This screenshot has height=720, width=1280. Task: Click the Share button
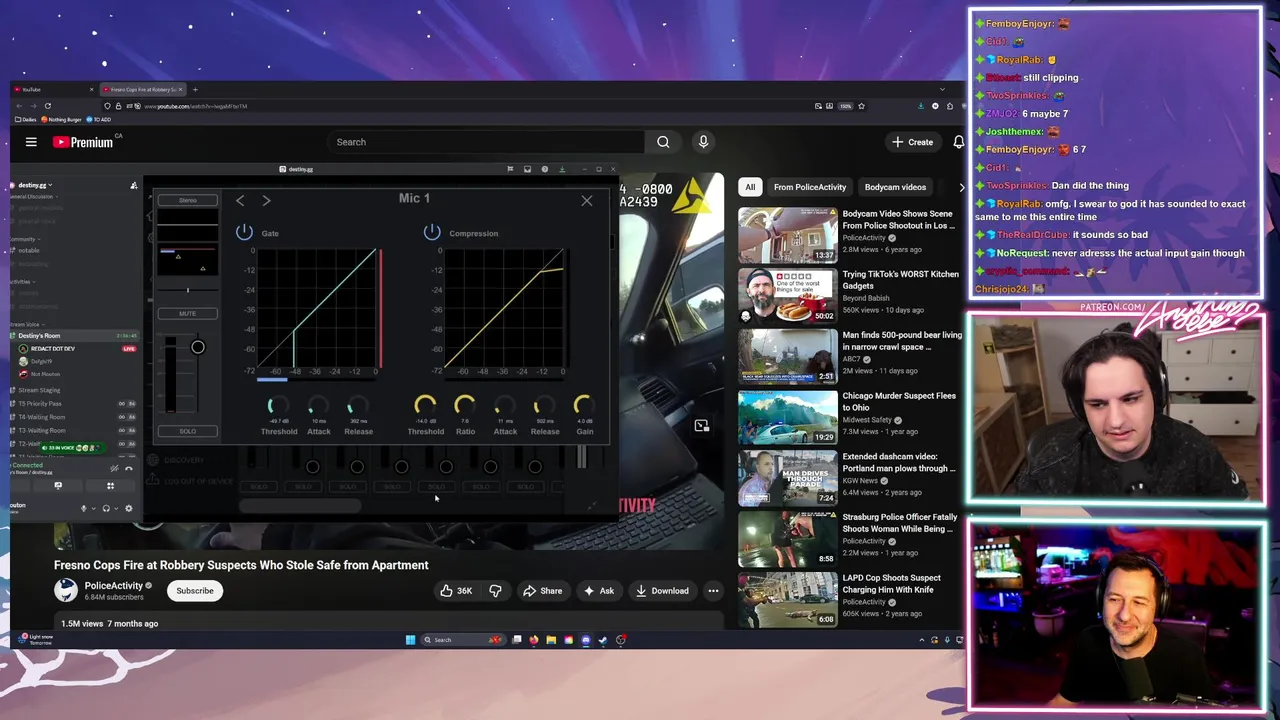pyautogui.click(x=543, y=591)
